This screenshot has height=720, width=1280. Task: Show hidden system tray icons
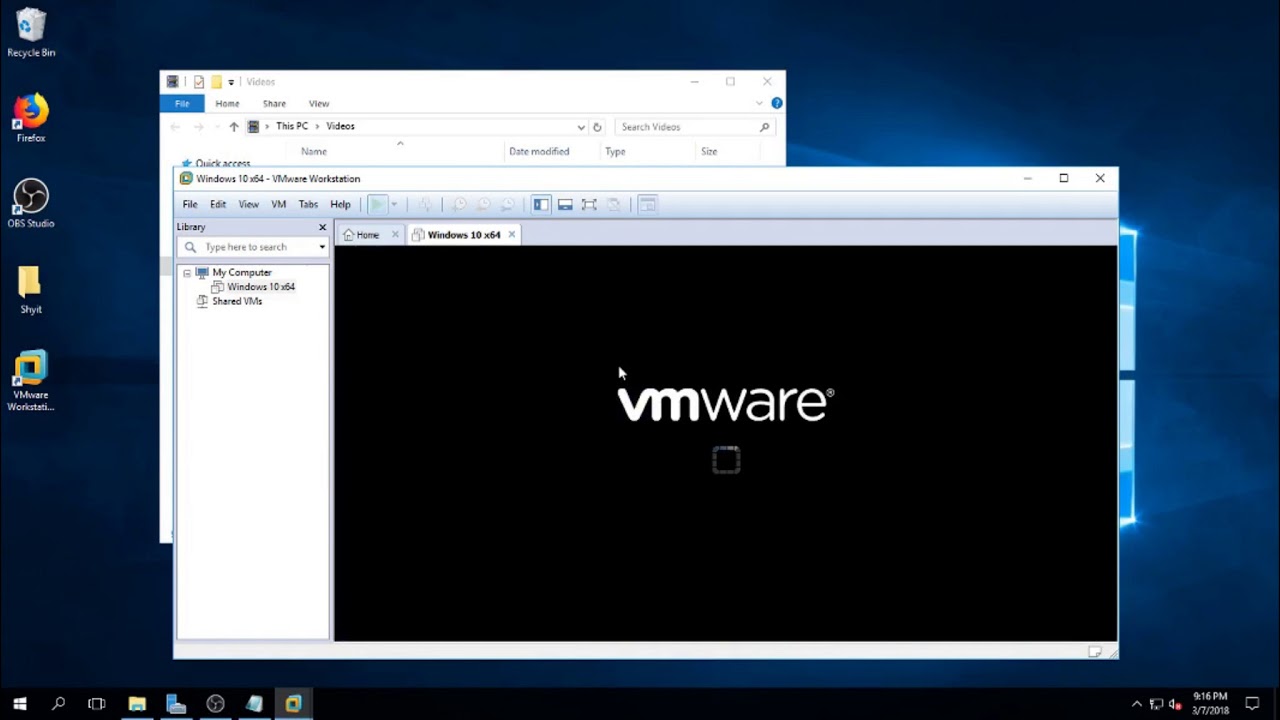click(1136, 704)
